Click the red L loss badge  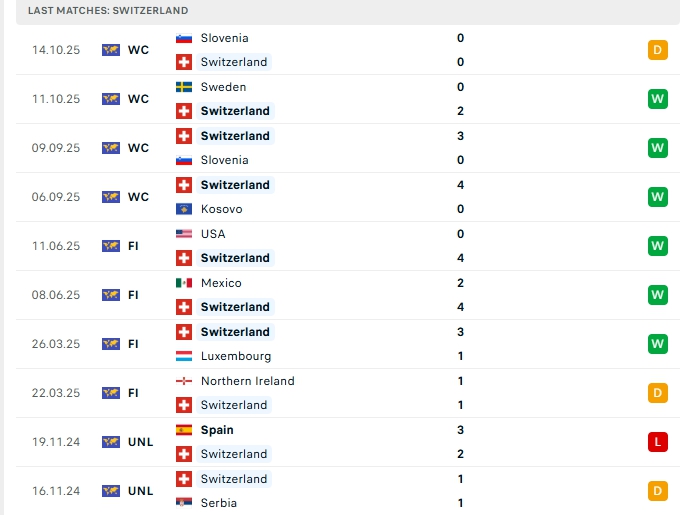[x=657, y=442]
